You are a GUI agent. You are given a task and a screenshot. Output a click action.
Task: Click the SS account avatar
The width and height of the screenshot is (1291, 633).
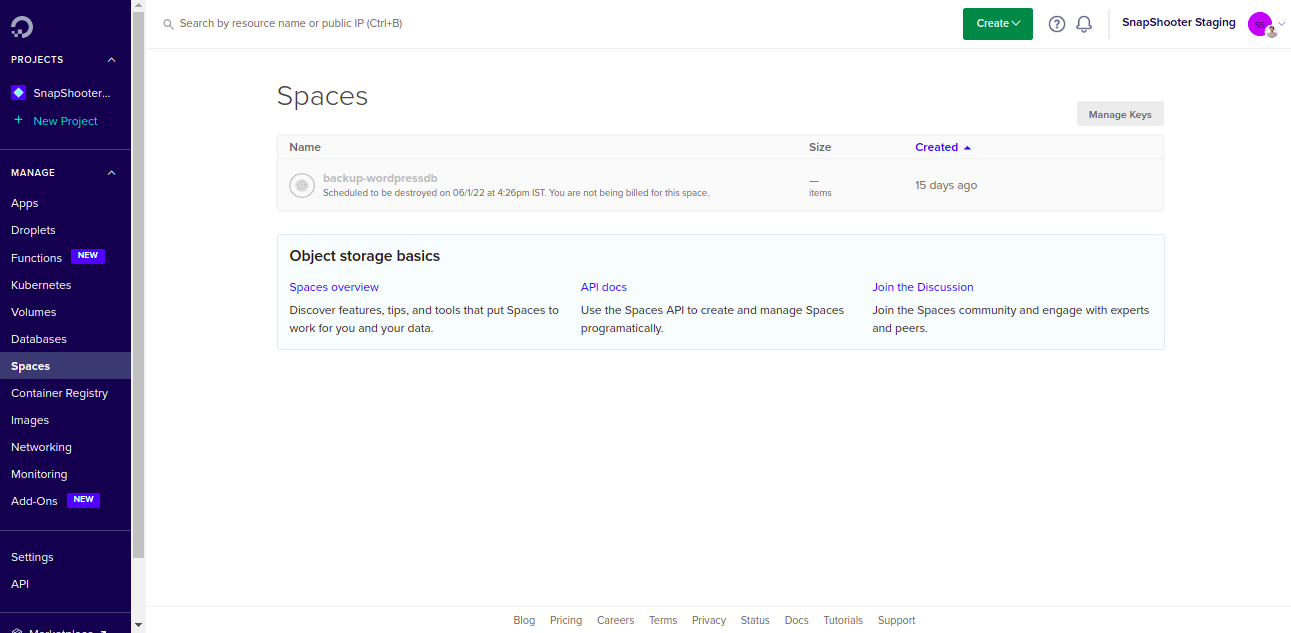(1260, 24)
